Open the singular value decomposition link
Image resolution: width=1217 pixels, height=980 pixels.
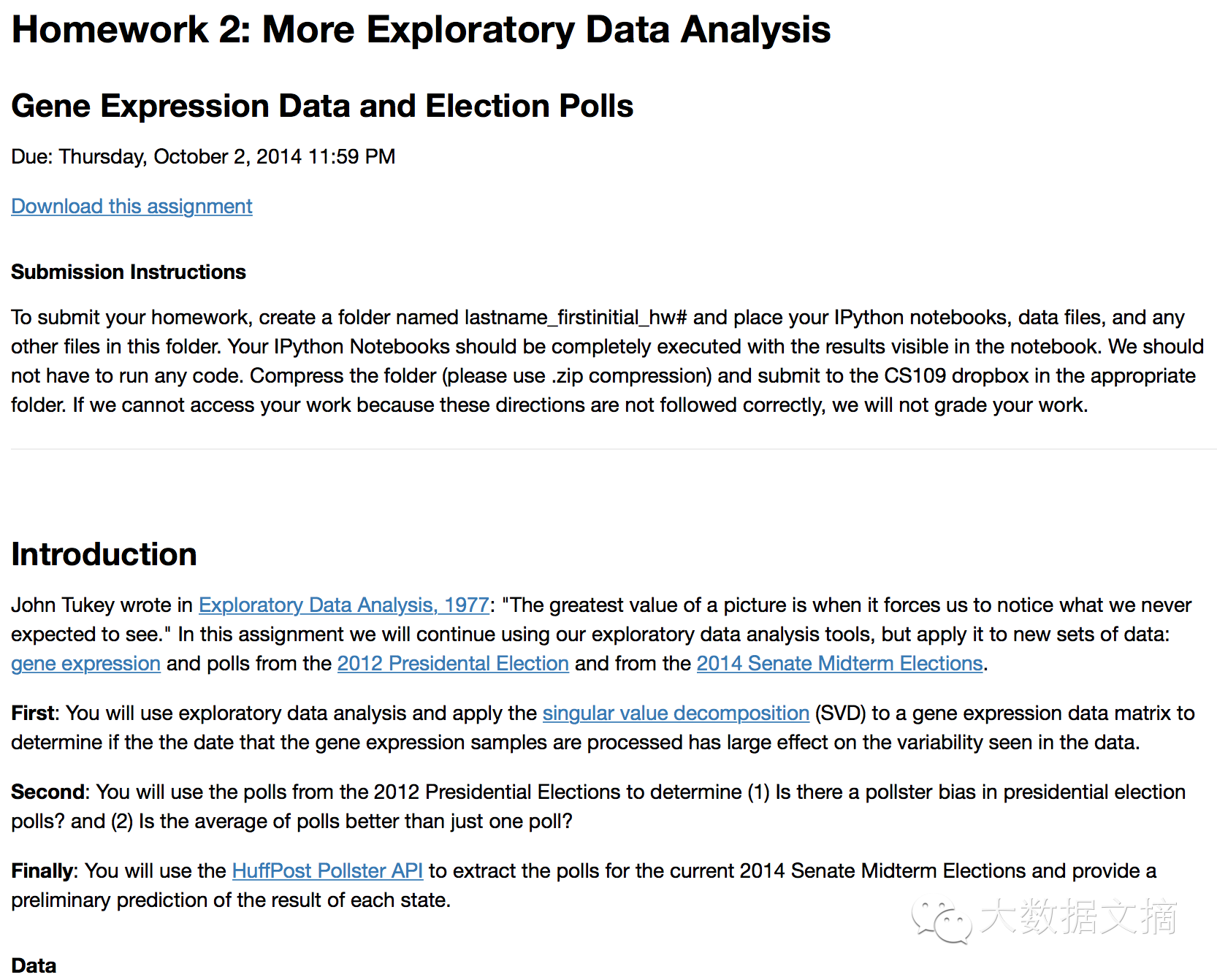pyautogui.click(x=676, y=713)
